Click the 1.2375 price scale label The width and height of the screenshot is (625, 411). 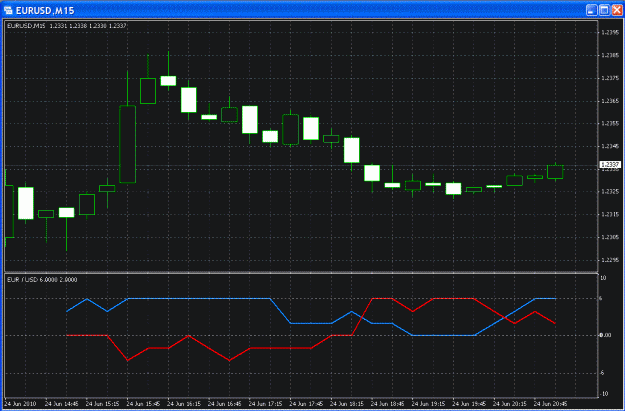coord(610,78)
